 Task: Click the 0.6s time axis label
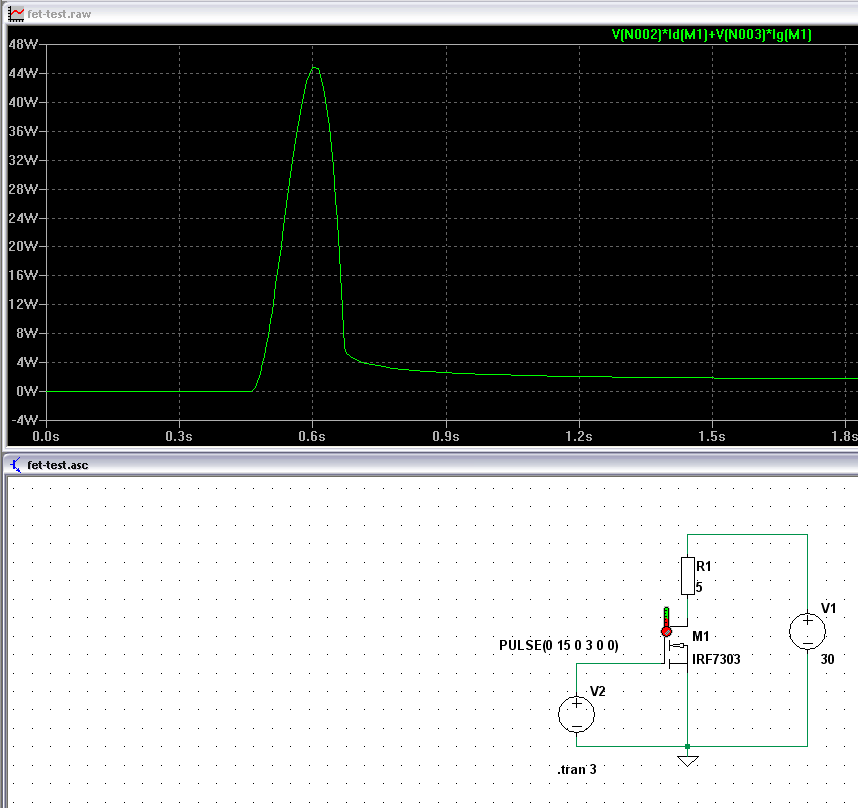(x=312, y=436)
